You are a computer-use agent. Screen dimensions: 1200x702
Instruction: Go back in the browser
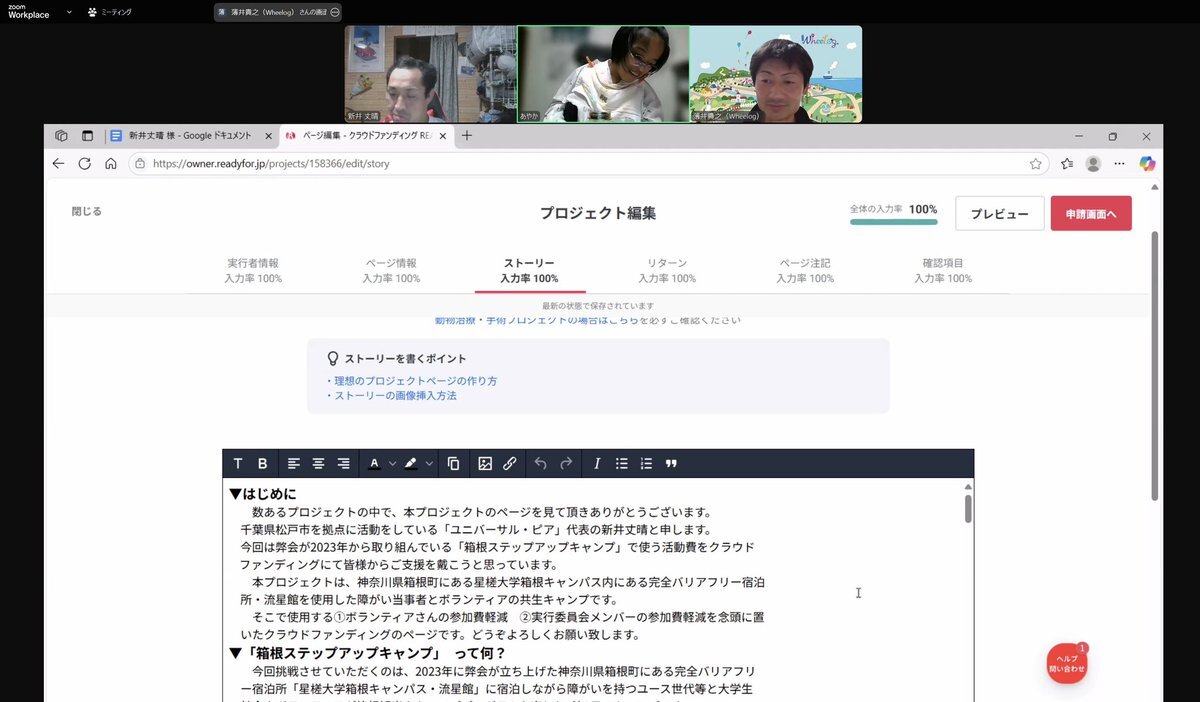pos(58,163)
